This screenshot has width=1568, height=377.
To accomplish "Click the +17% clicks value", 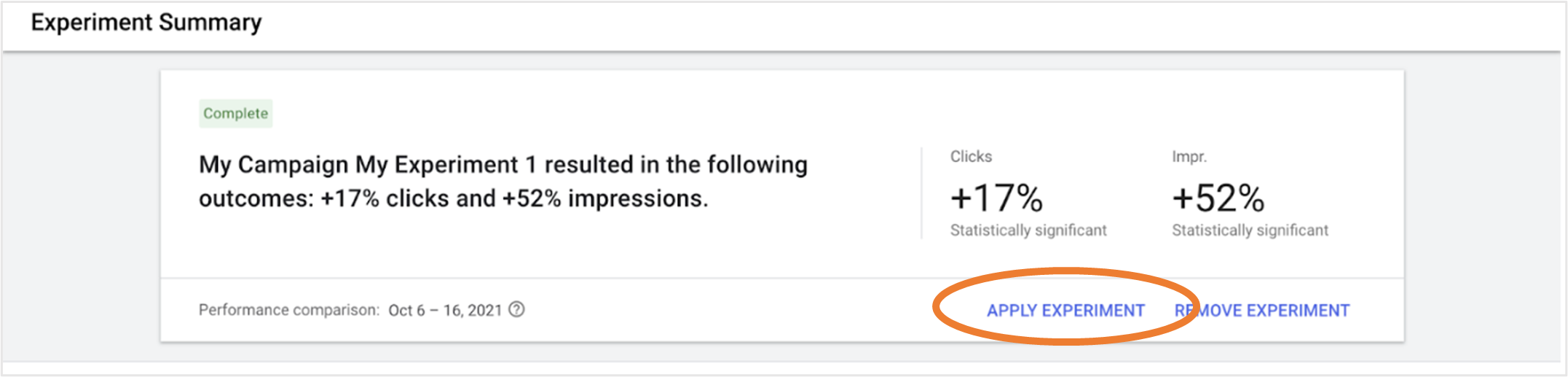I will click(996, 198).
